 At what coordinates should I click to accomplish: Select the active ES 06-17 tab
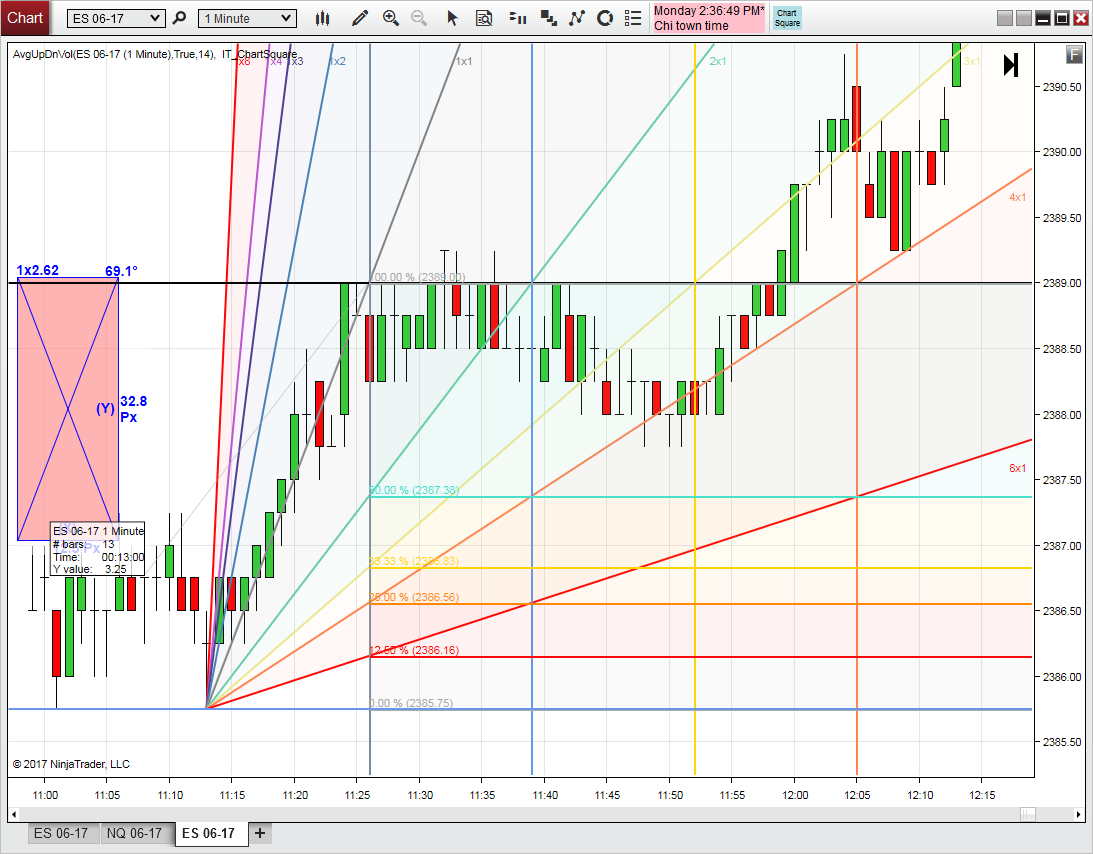tap(209, 833)
